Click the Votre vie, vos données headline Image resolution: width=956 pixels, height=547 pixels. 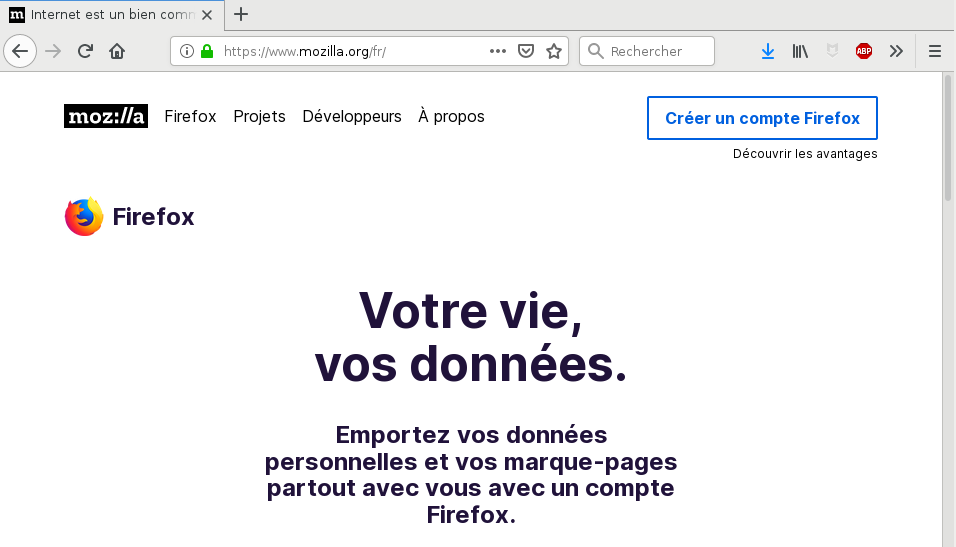click(471, 337)
